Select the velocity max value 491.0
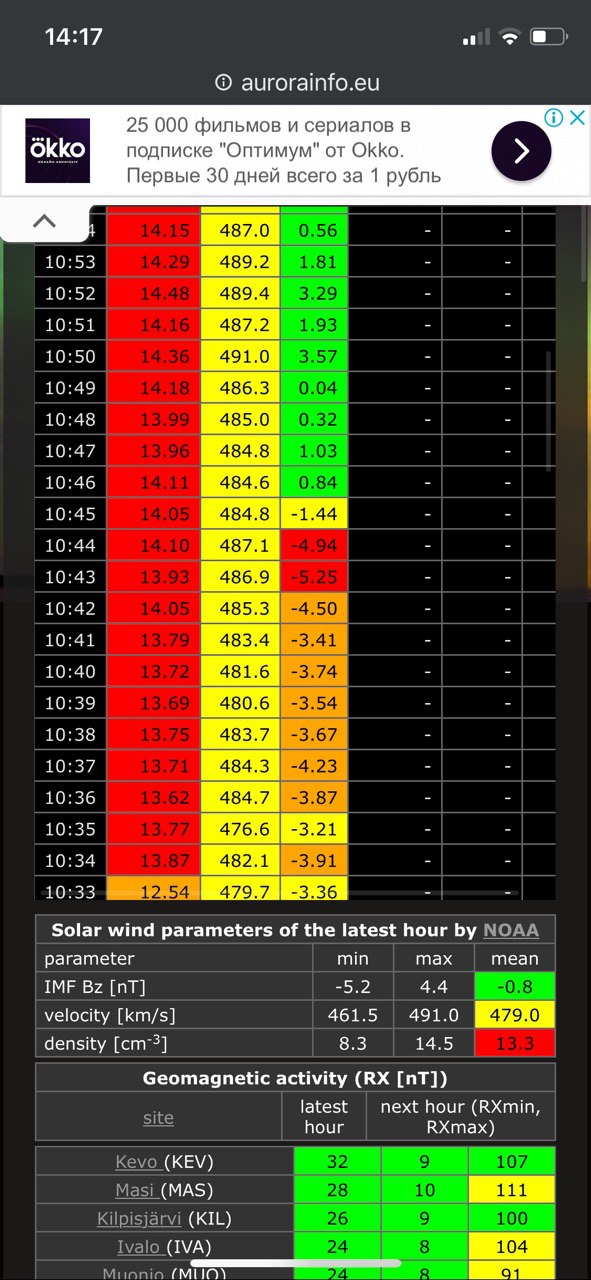 coord(435,1015)
